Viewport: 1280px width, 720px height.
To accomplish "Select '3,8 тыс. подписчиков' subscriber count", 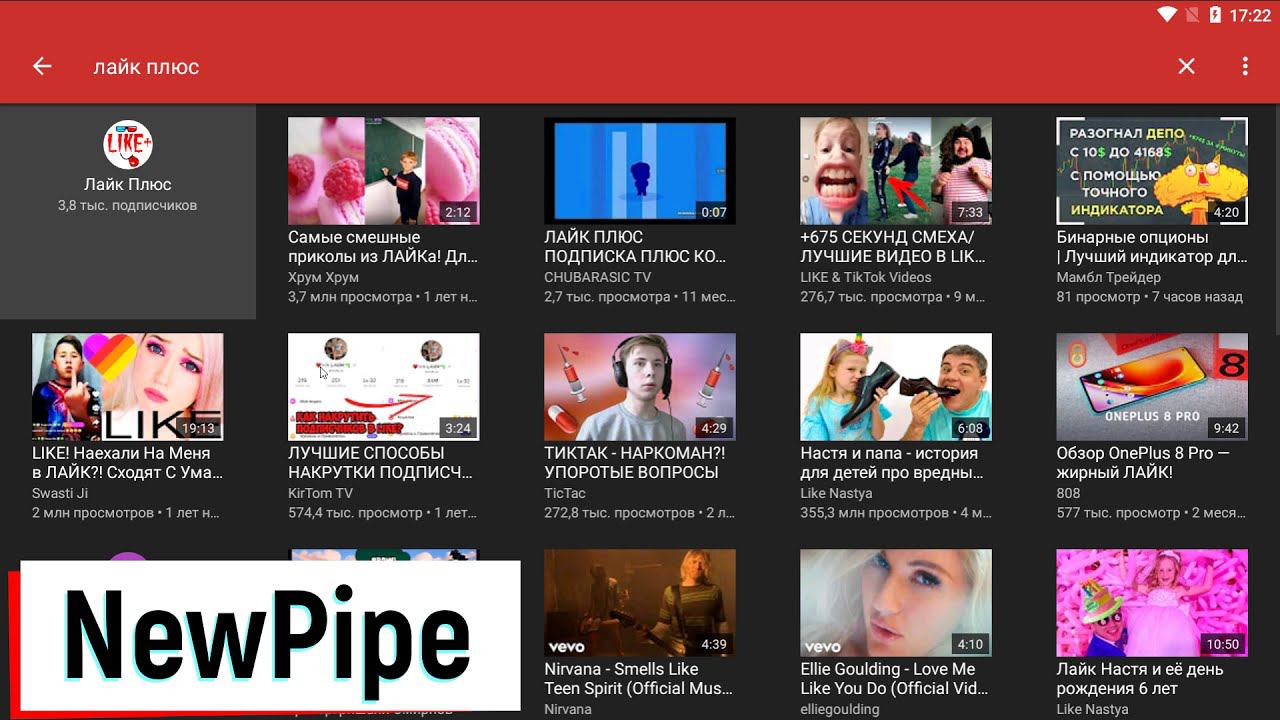I will pyautogui.click(x=128, y=205).
